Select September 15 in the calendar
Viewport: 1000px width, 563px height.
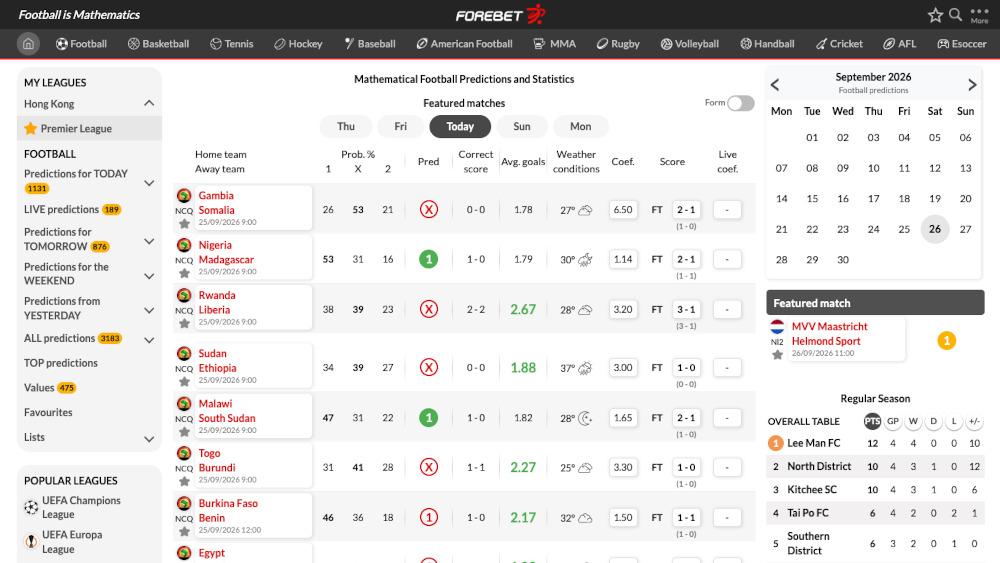pyautogui.click(x=812, y=198)
